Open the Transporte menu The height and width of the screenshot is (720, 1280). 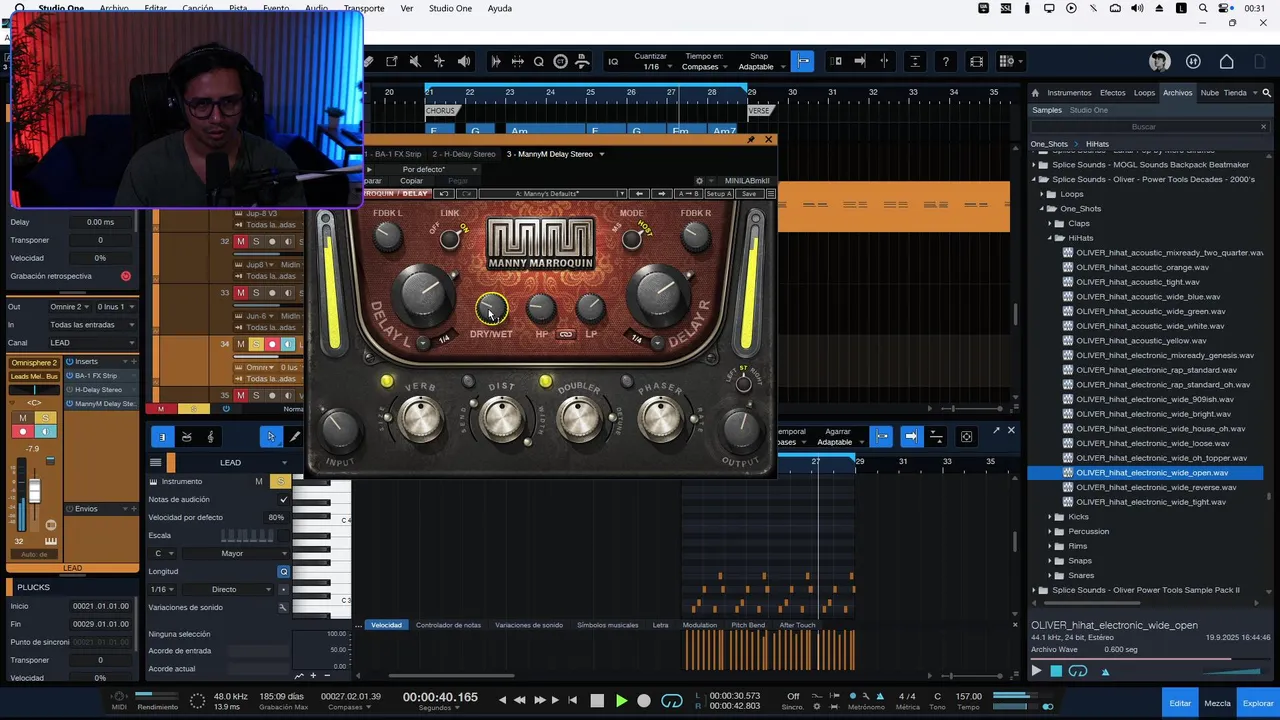tap(364, 8)
